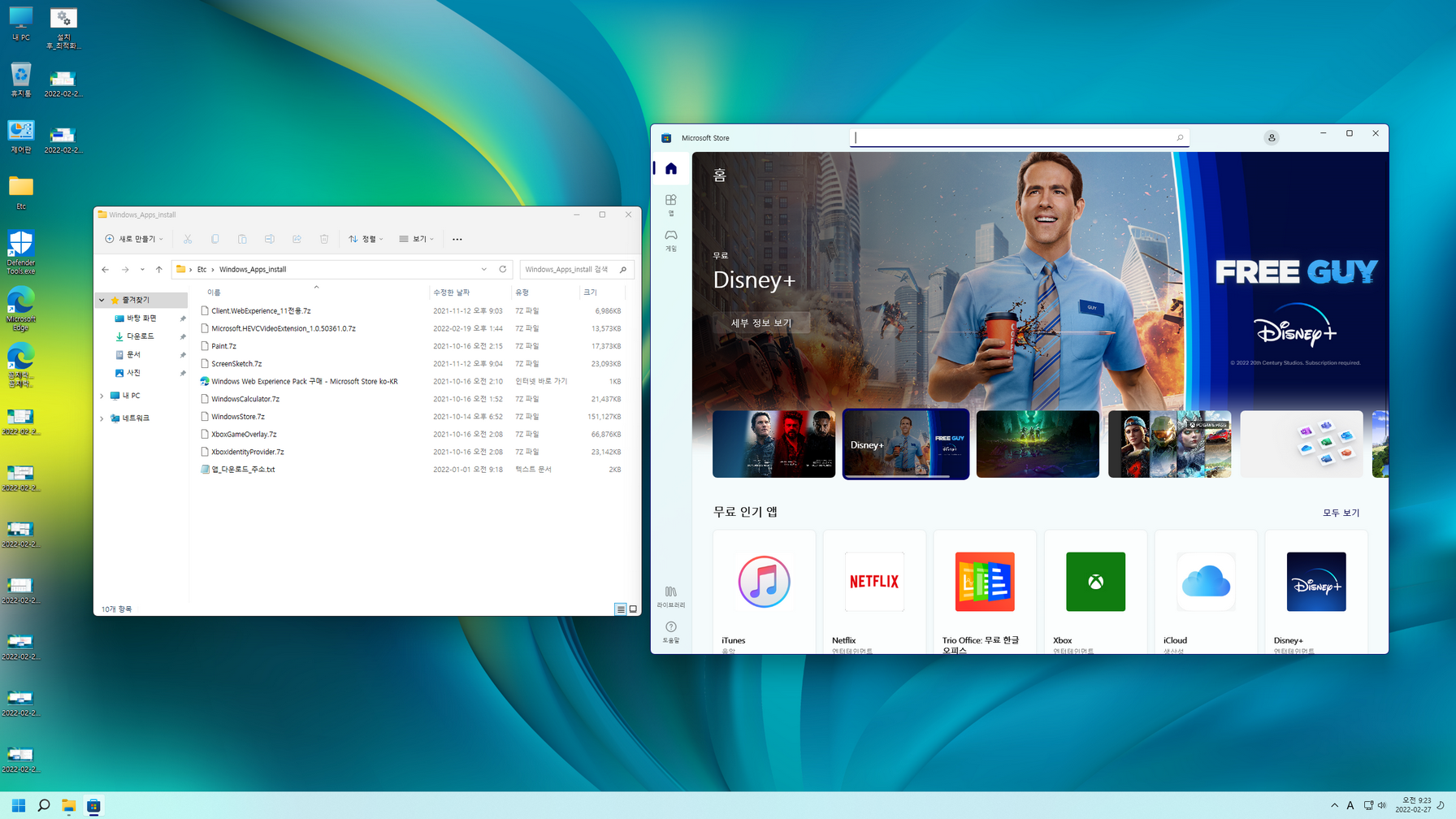This screenshot has width=1456, height=819.
Task: Select the PC Game Pass carousel thumbnail
Action: tap(1169, 444)
